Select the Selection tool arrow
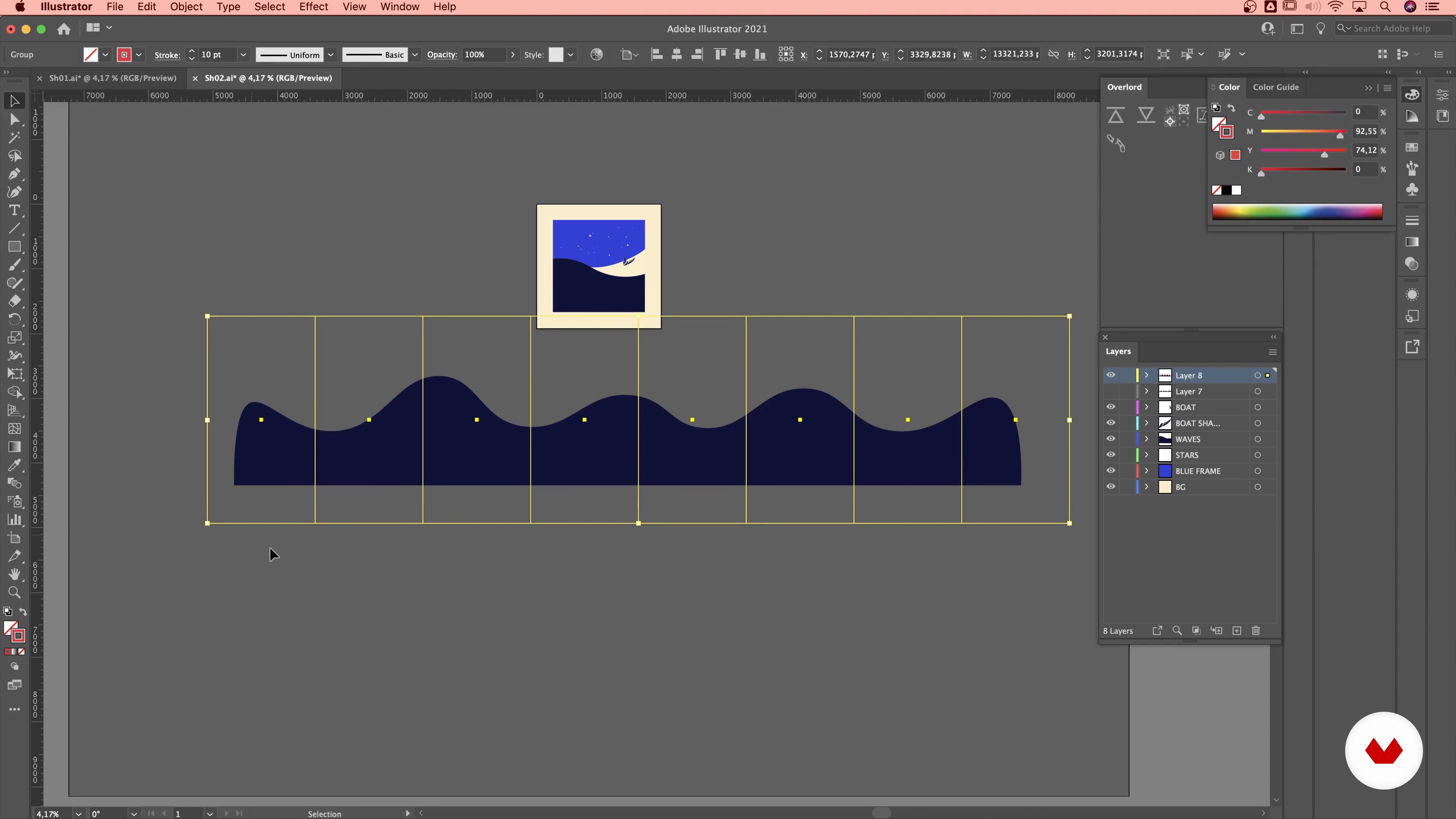1456x819 pixels. click(x=15, y=101)
